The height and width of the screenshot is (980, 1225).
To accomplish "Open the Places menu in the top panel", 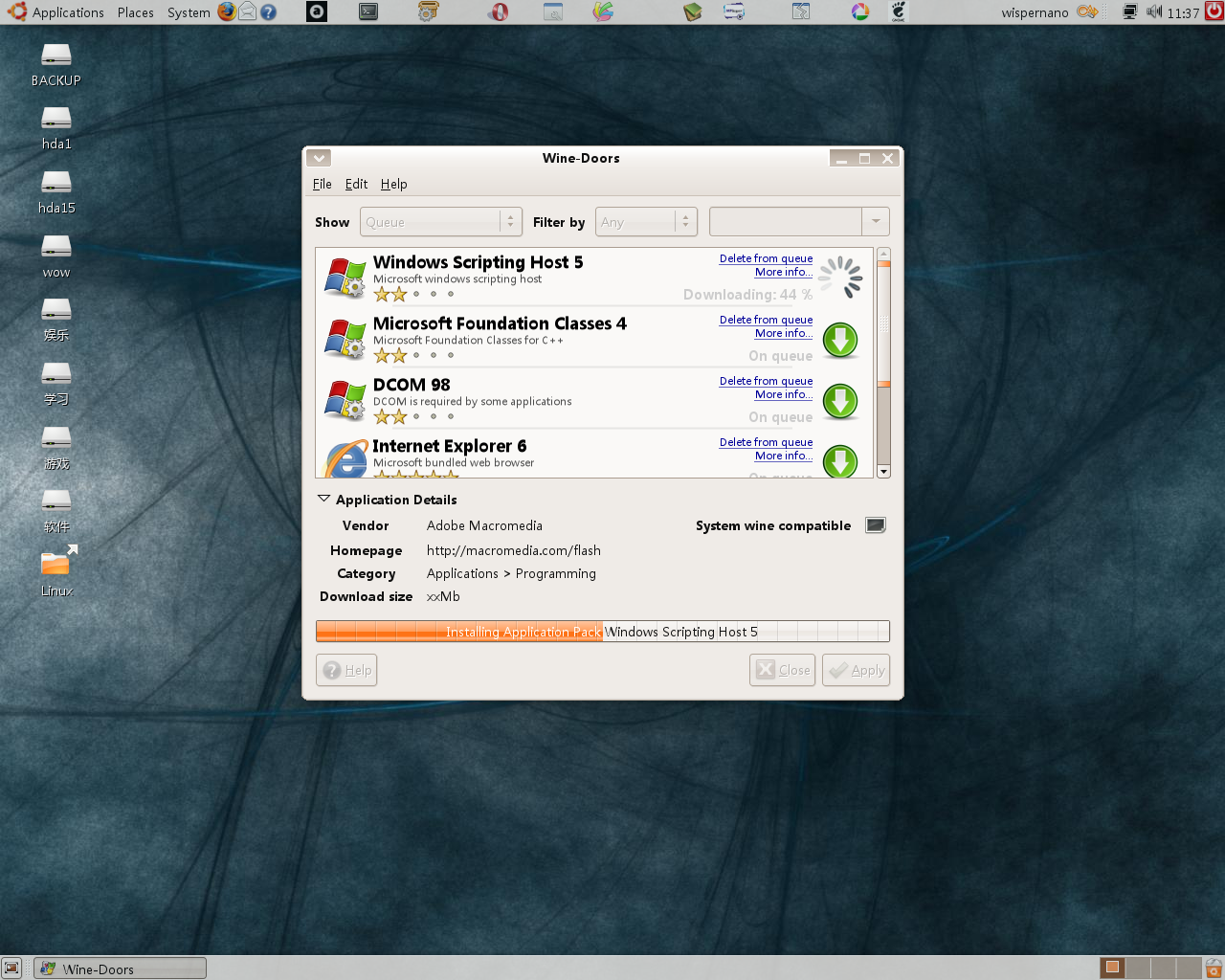I will (x=136, y=12).
